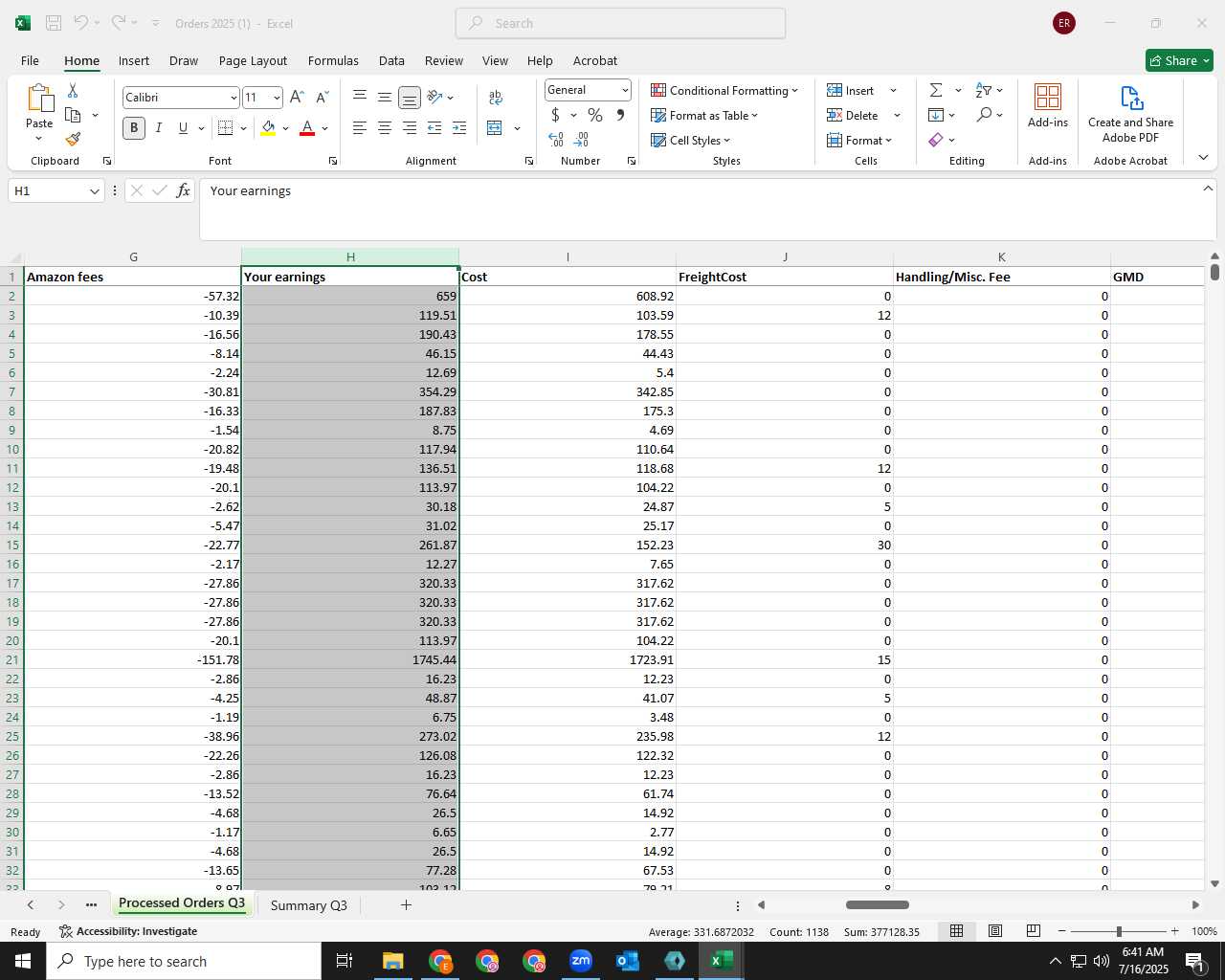Click the Fill down icon
The width and height of the screenshot is (1225, 980).
tap(936, 115)
